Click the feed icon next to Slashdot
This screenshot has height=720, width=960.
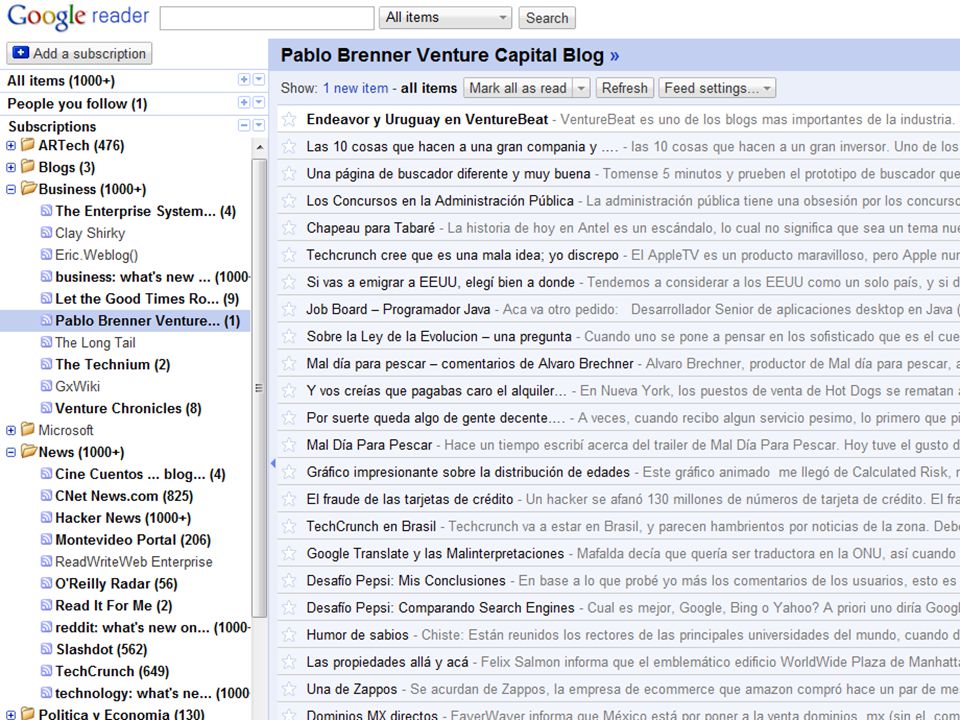point(46,649)
